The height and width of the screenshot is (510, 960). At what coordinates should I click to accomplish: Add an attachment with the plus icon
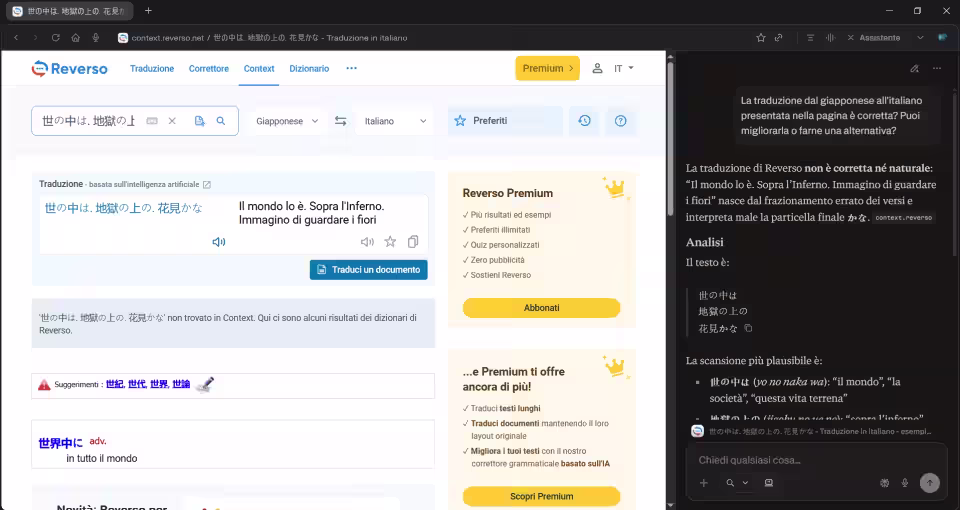[x=703, y=483]
